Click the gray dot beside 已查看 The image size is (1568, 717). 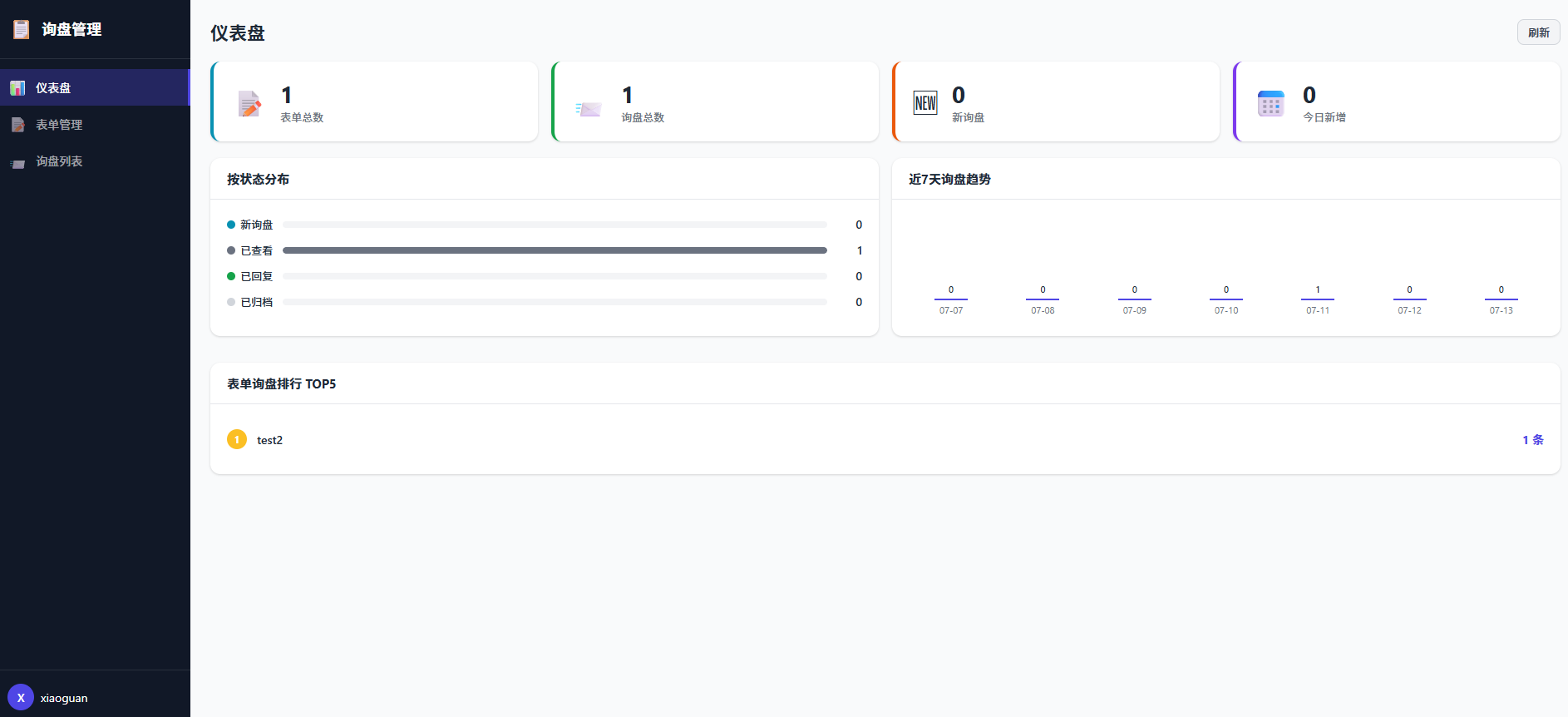231,250
